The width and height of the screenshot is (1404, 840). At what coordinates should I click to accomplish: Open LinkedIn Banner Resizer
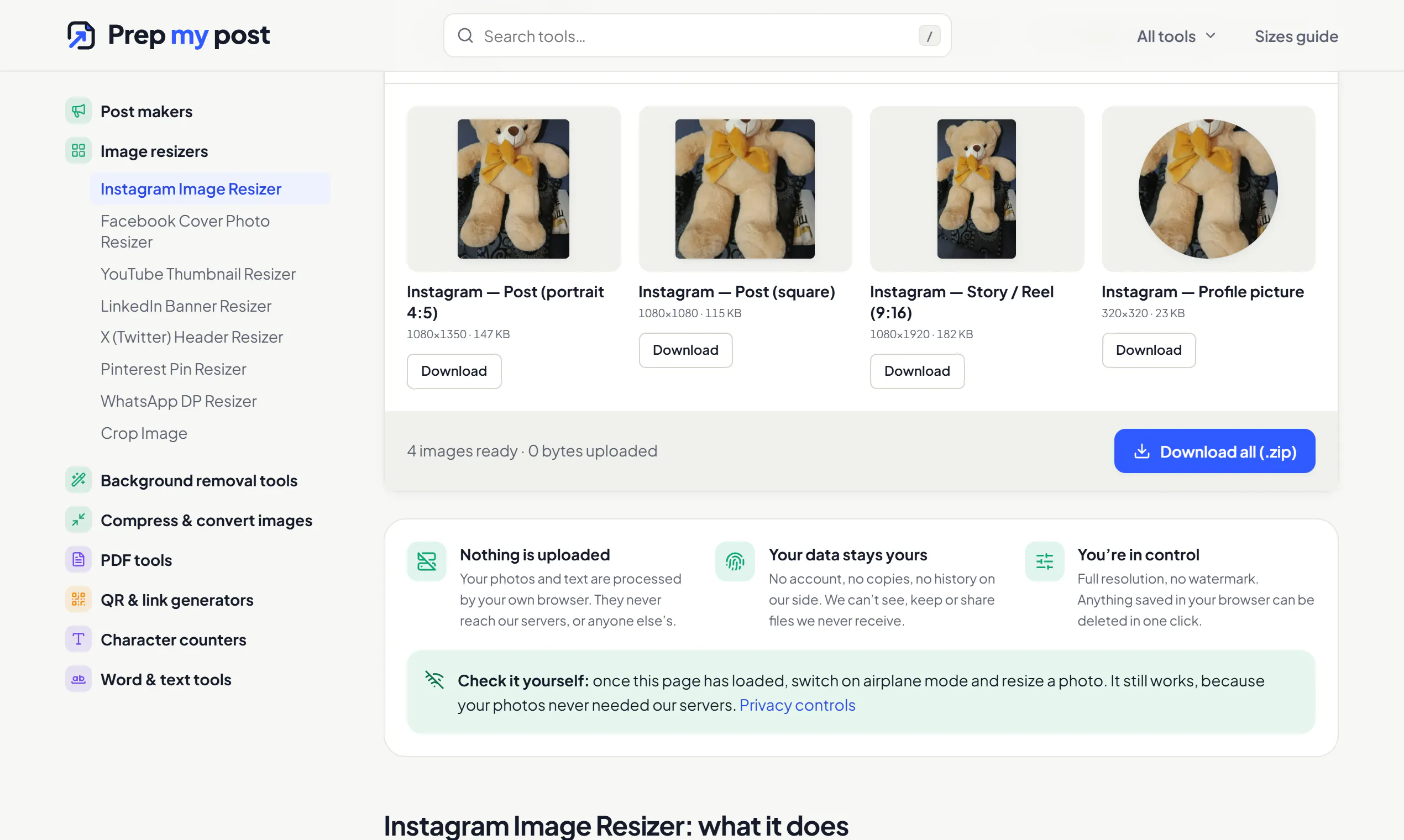(x=186, y=306)
